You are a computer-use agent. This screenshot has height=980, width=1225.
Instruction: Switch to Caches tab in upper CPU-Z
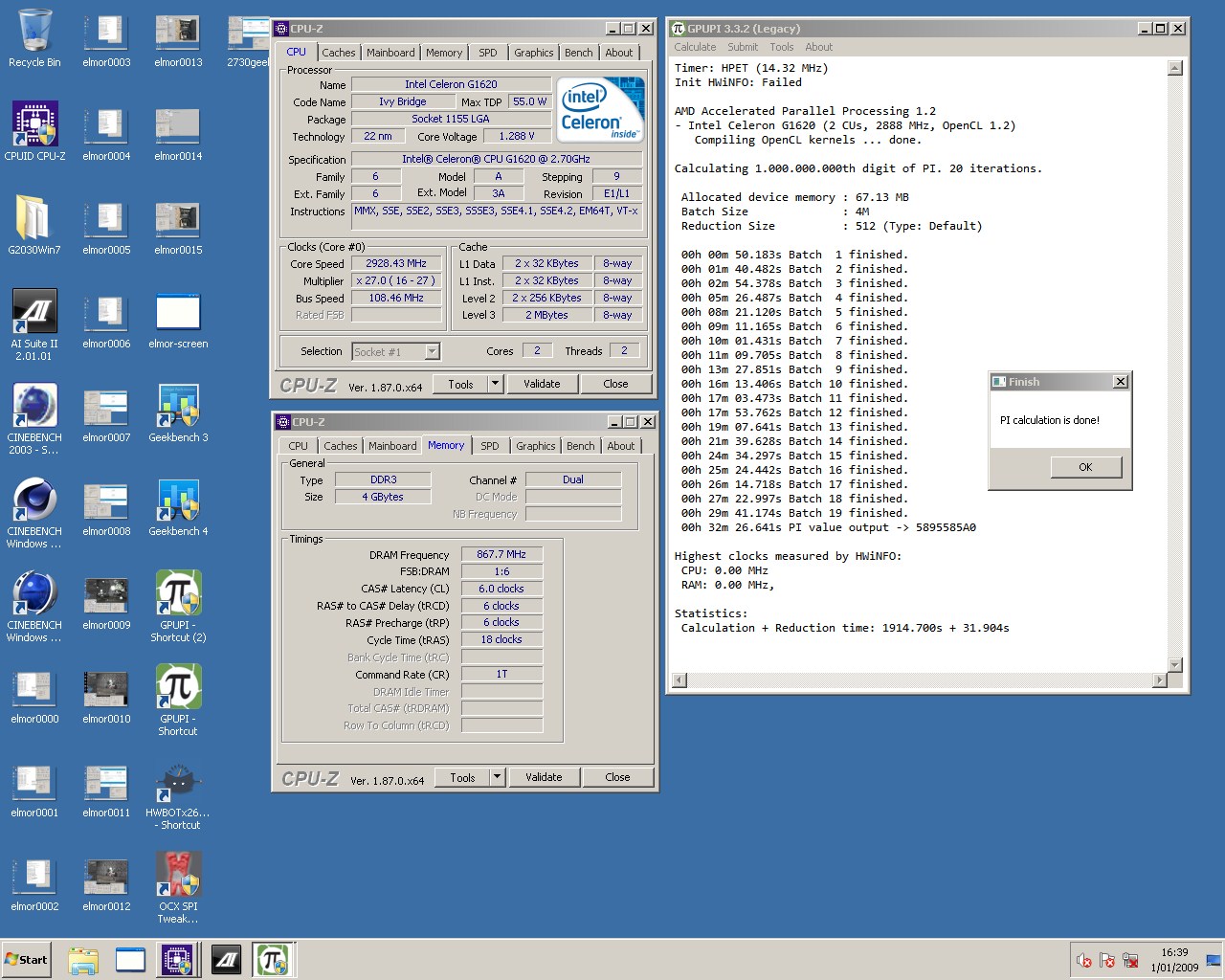click(338, 53)
